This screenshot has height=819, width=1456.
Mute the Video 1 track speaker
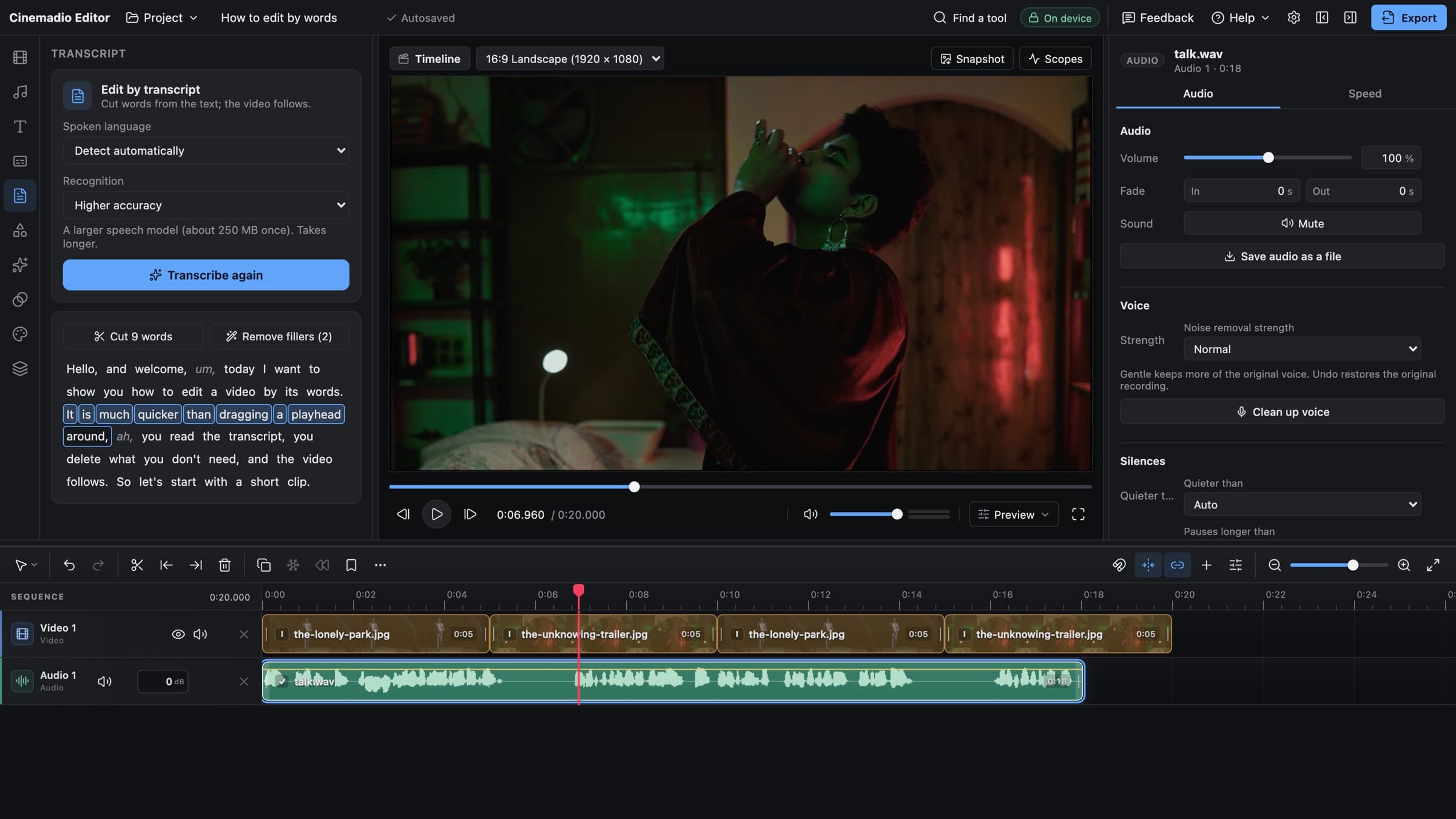(200, 635)
